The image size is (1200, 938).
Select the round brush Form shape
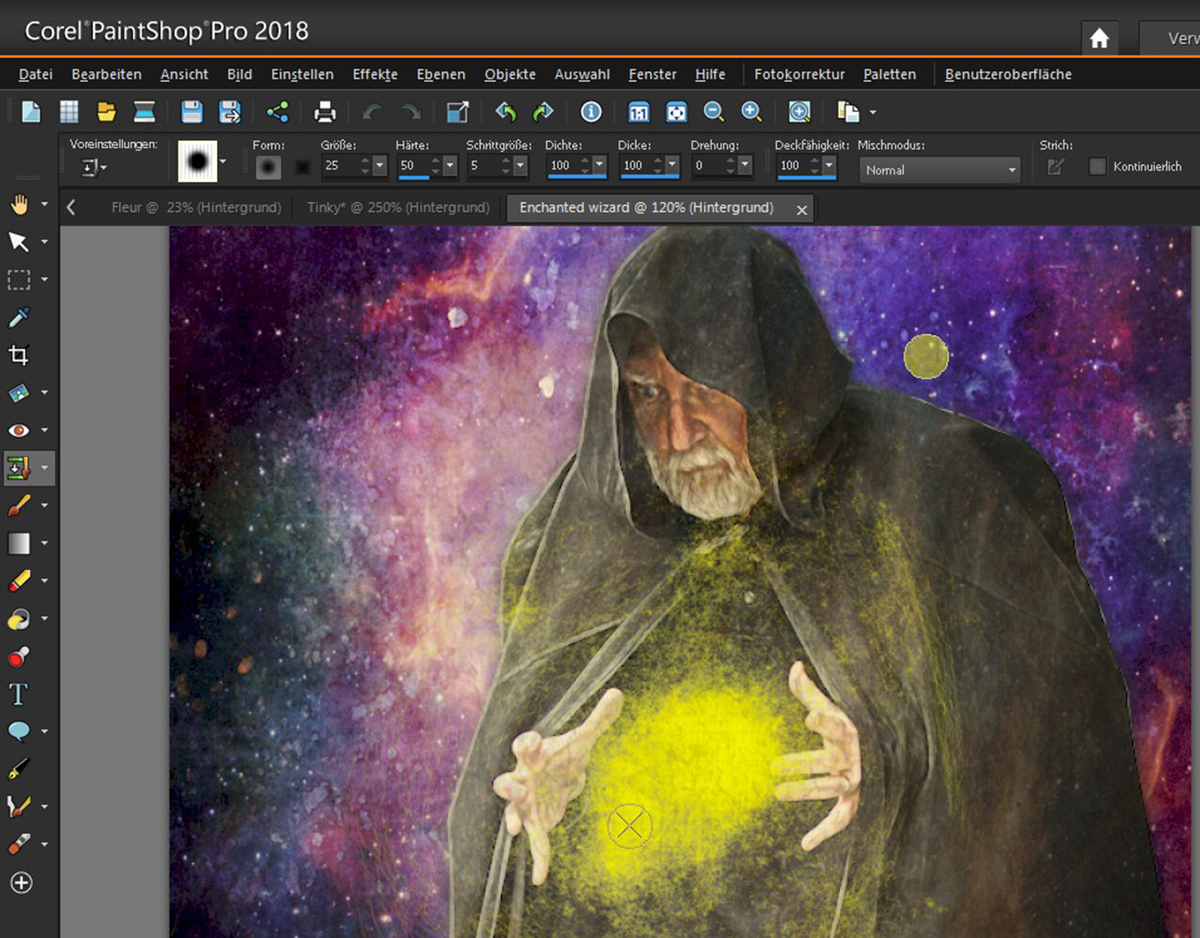pos(267,167)
